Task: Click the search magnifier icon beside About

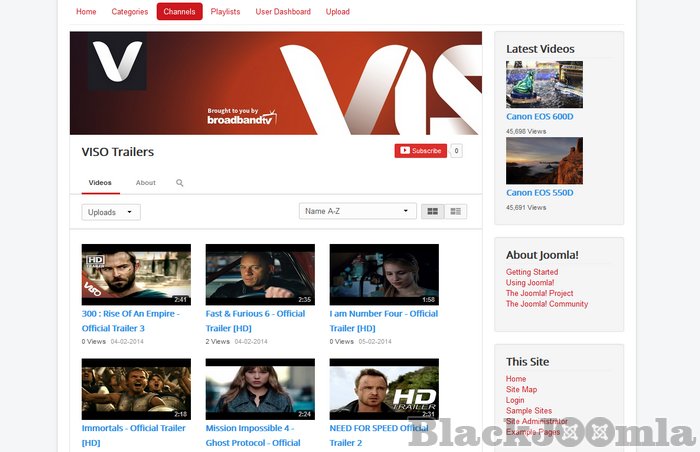Action: [180, 183]
